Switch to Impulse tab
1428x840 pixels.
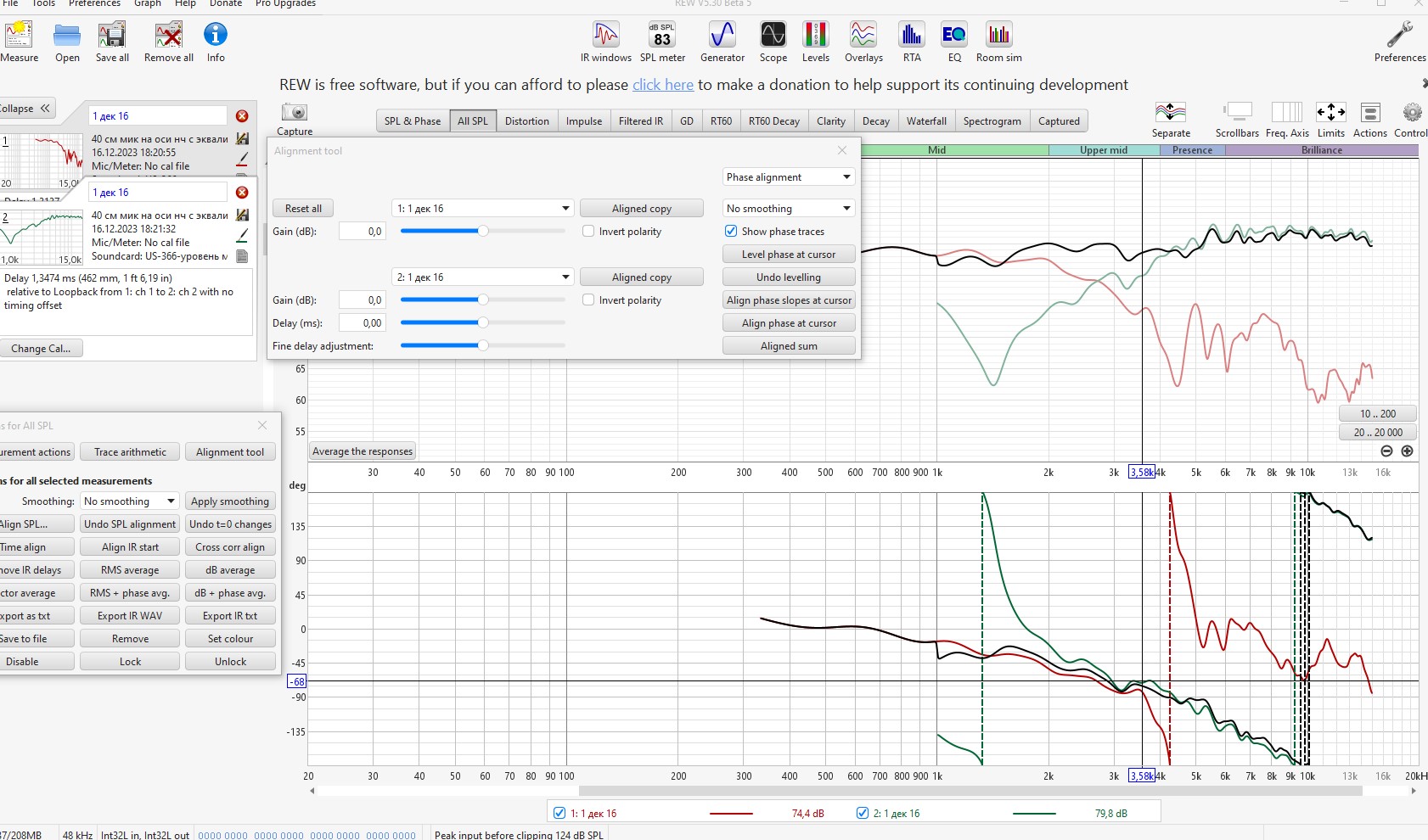(584, 121)
